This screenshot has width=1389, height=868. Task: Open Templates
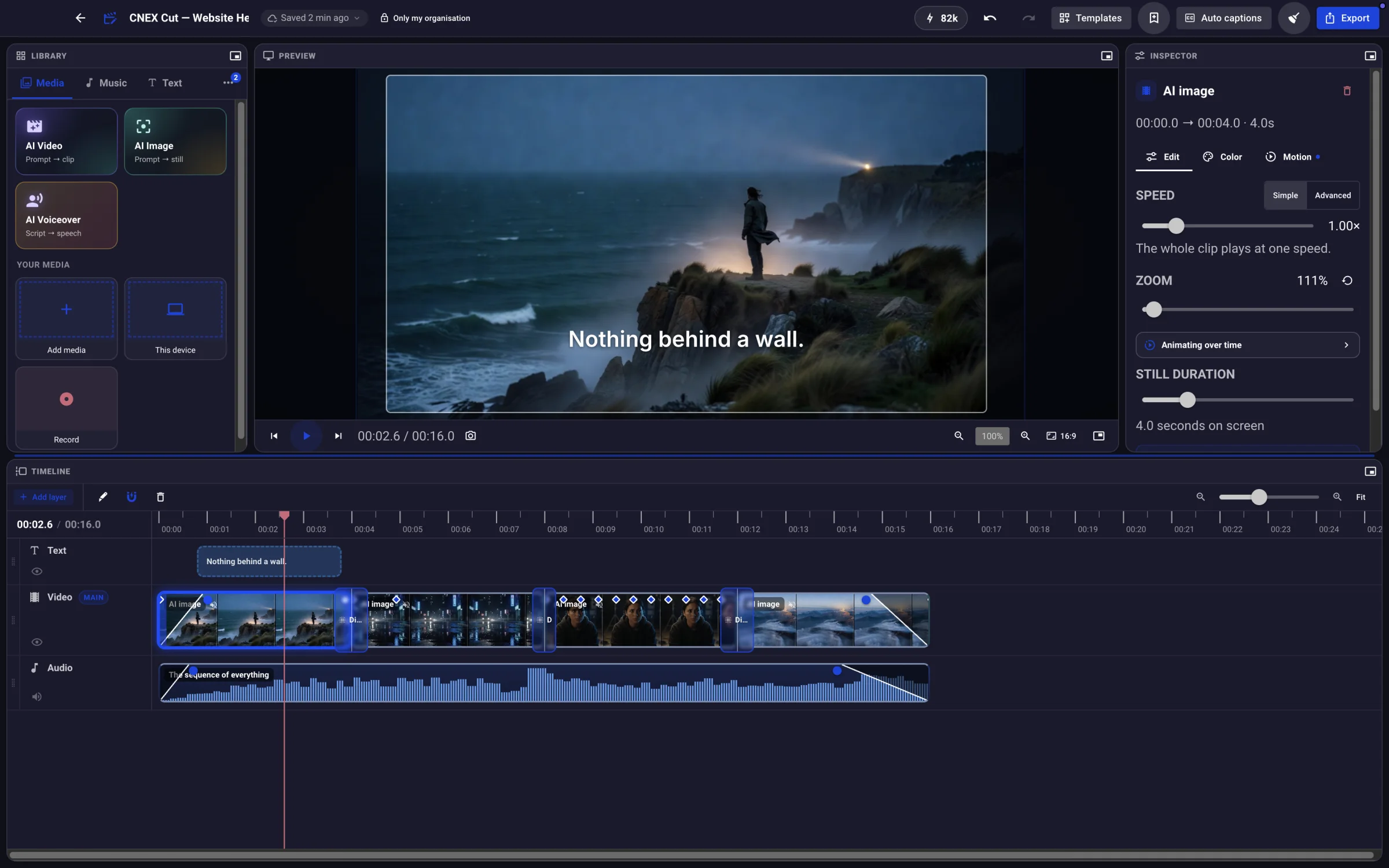pyautogui.click(x=1090, y=18)
